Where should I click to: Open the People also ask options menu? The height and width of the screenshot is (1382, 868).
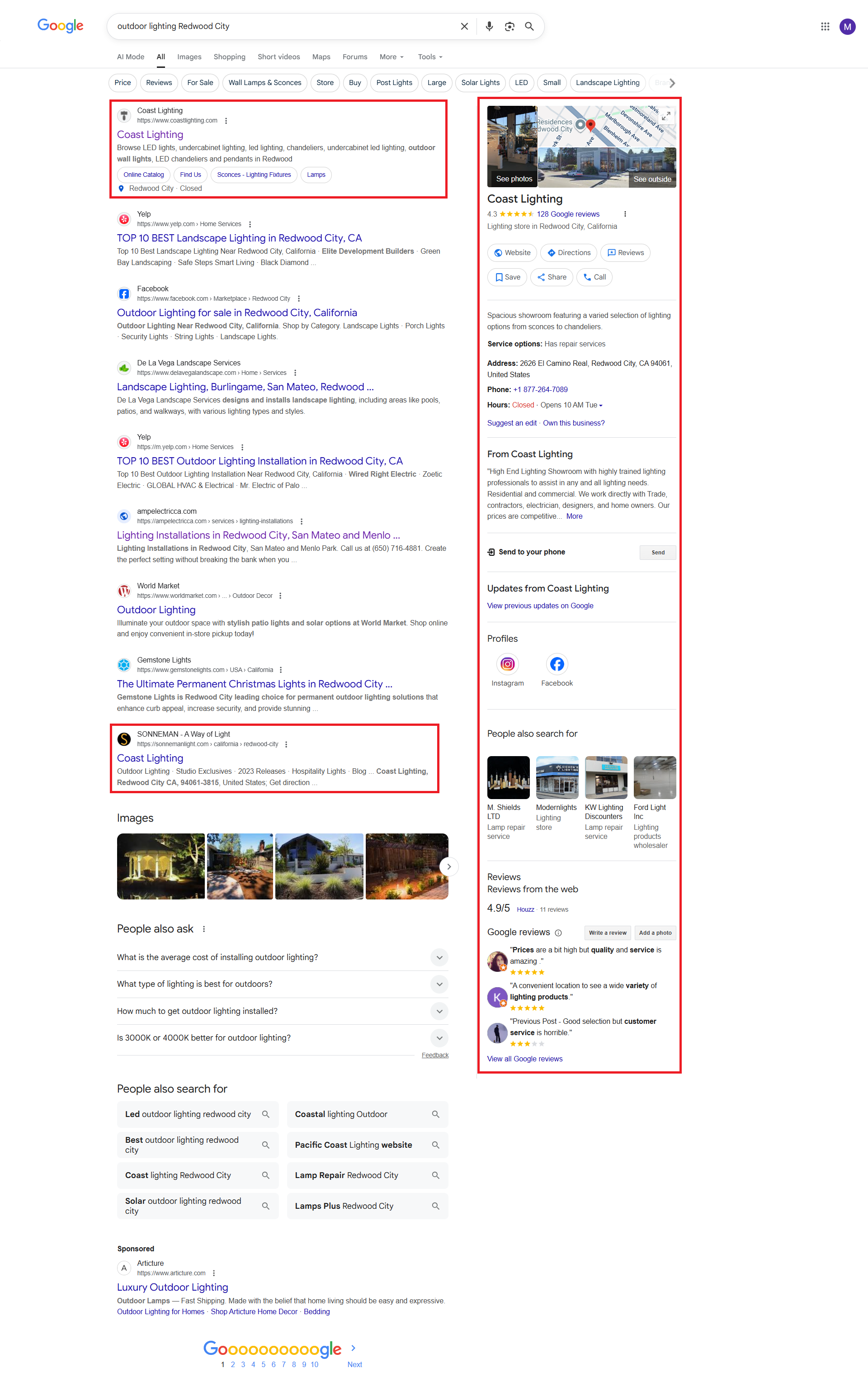203,929
